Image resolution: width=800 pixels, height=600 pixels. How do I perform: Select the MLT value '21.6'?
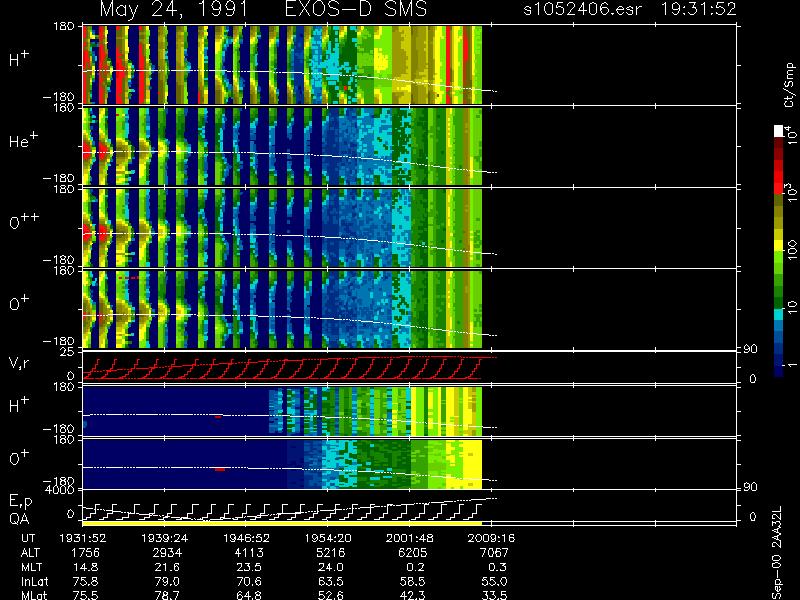167,567
